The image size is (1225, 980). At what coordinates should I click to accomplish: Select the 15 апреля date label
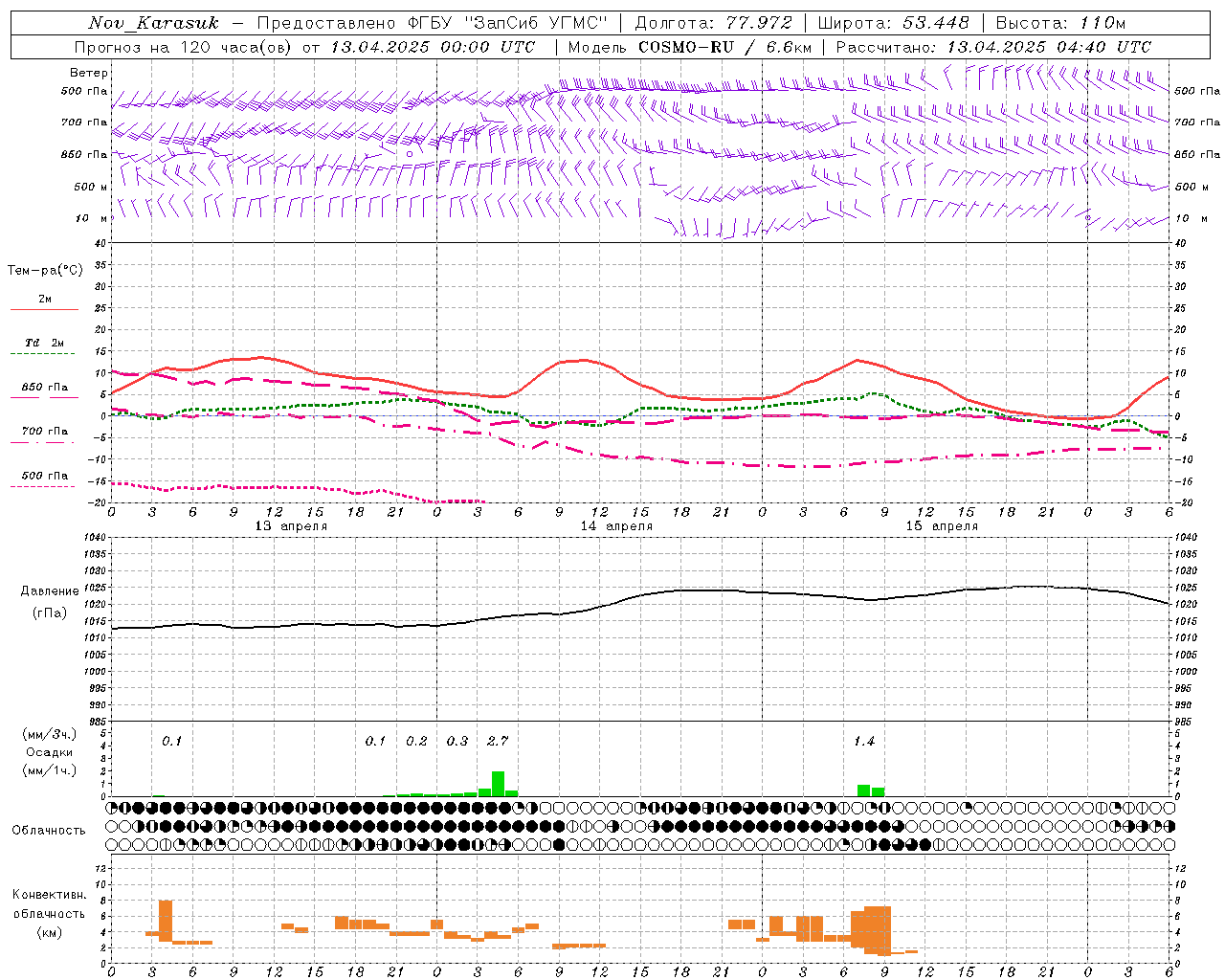(942, 526)
